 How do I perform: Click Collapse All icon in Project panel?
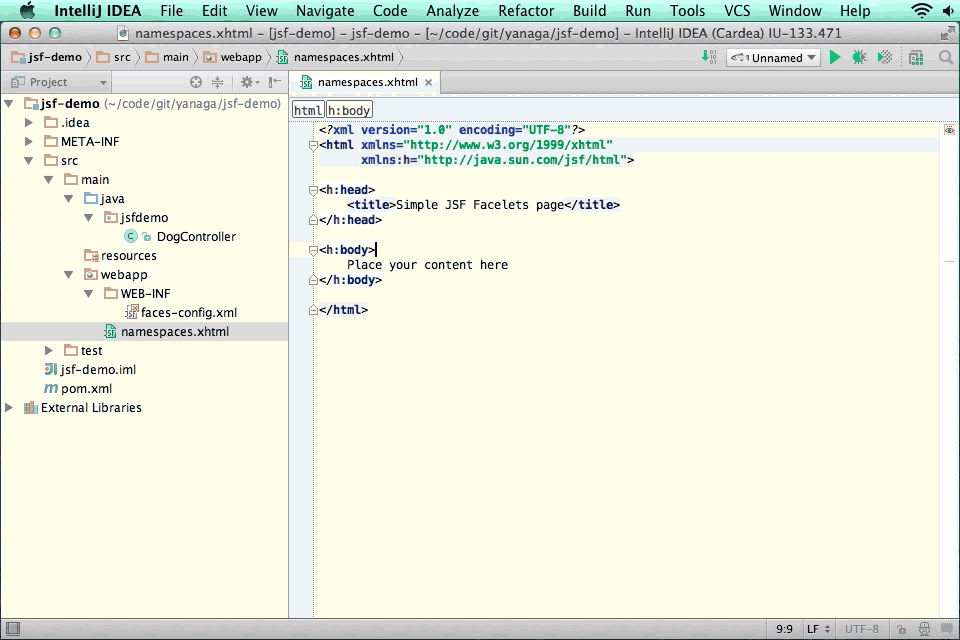tap(217, 81)
